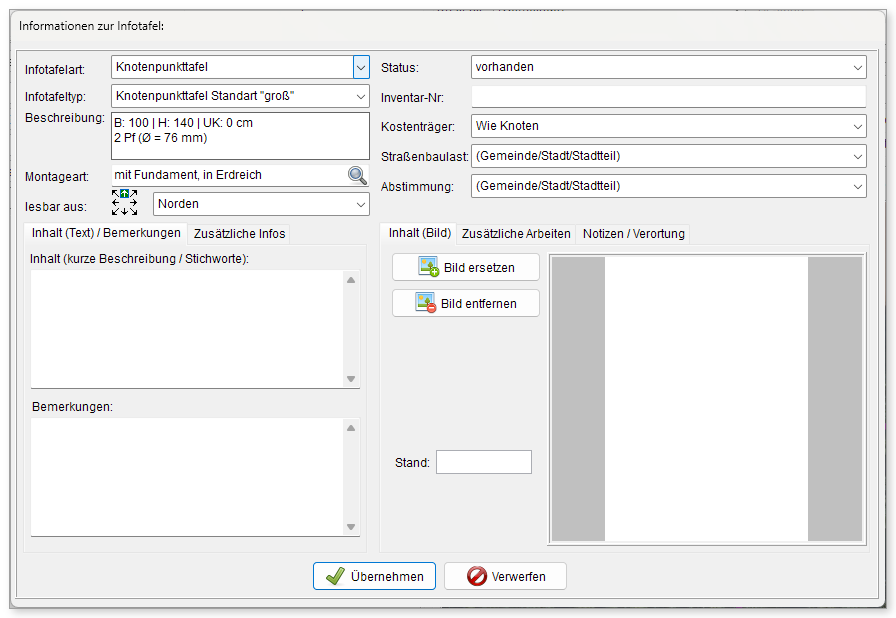Click the 'Infotafelart:' label
896x618 pixels.
pos(55,70)
